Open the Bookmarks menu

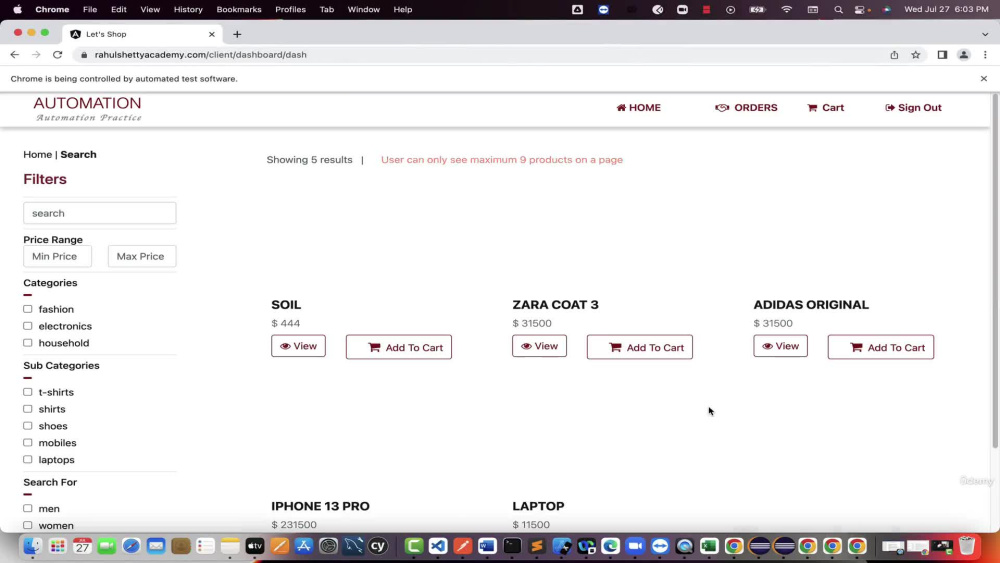point(239,10)
